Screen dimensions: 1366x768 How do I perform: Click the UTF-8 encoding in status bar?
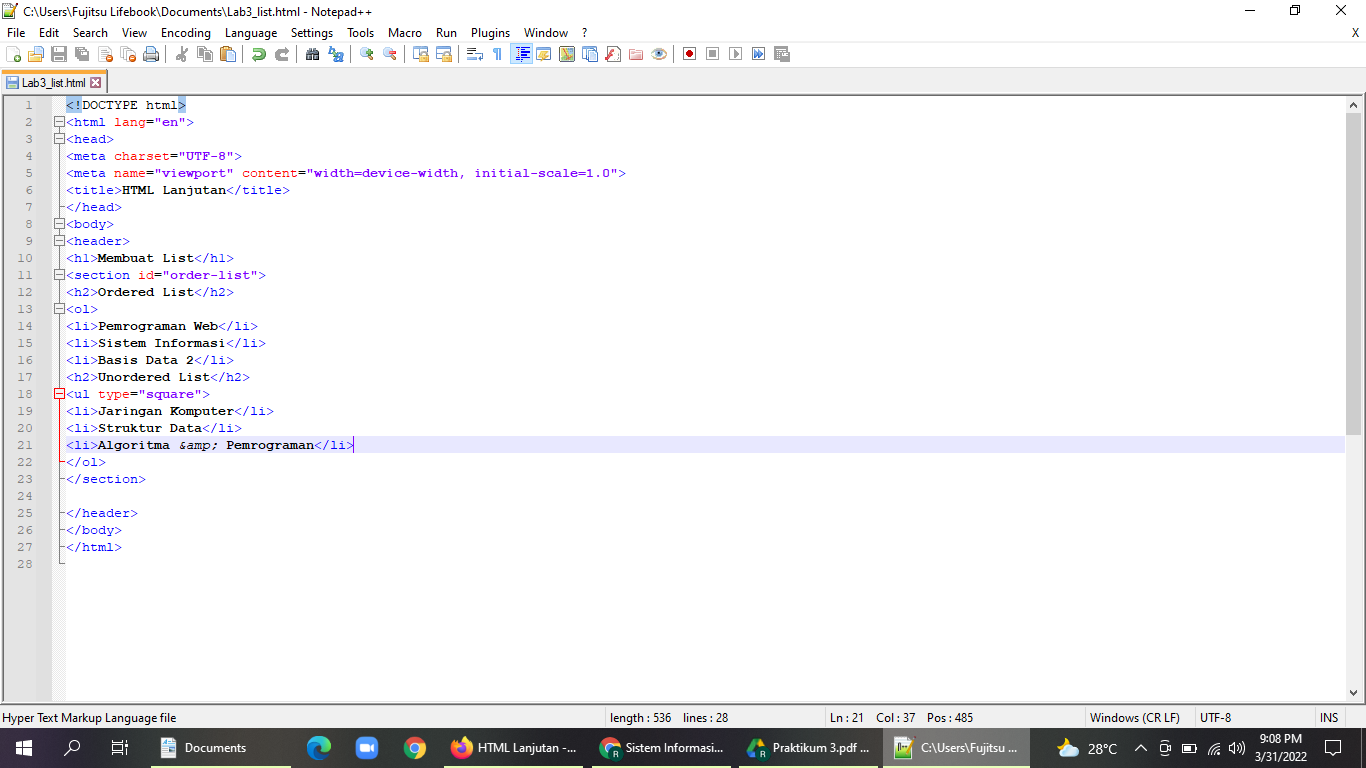(1216, 718)
